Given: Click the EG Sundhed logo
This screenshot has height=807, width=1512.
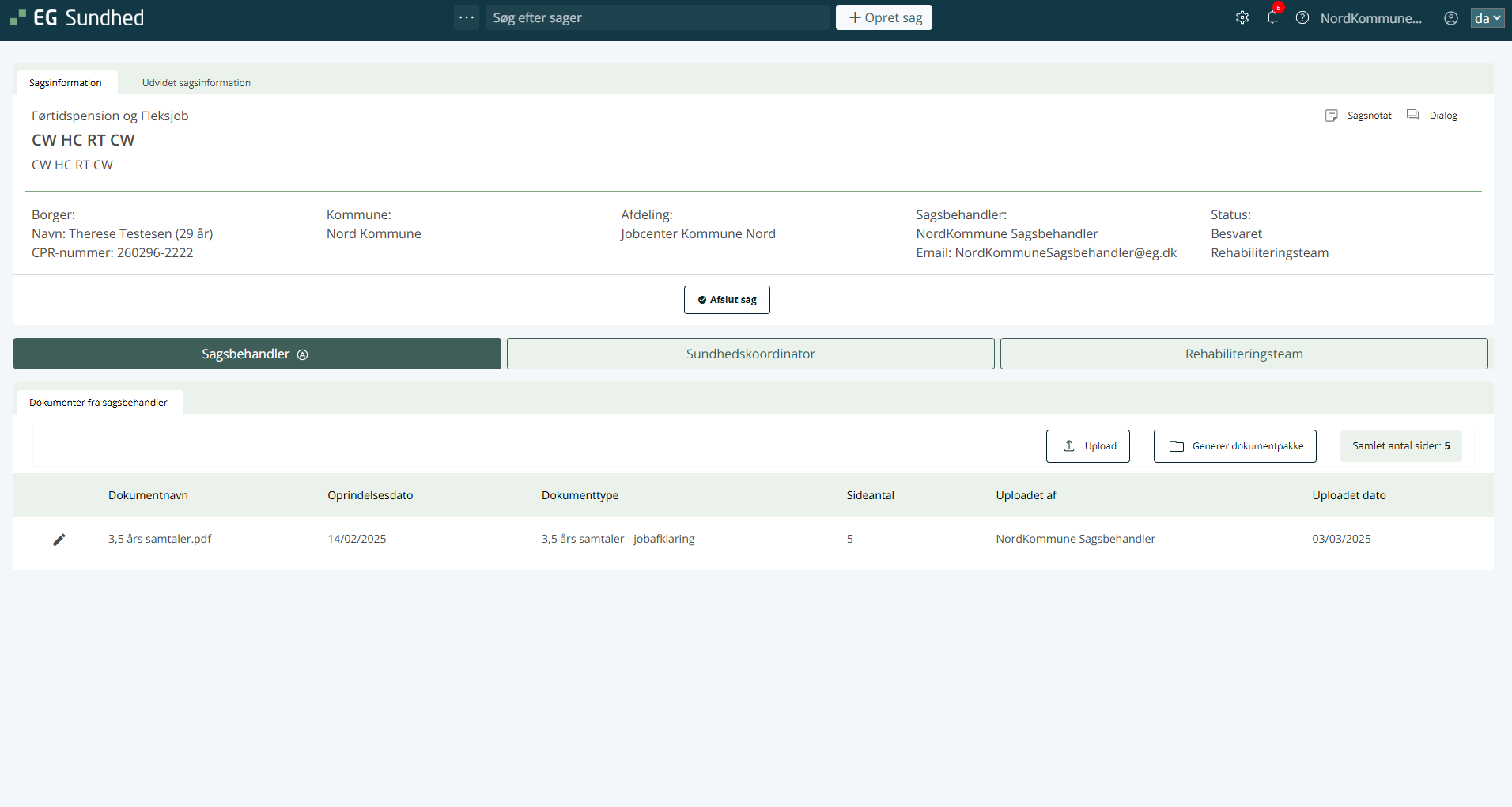Looking at the screenshot, I should coord(77,17).
